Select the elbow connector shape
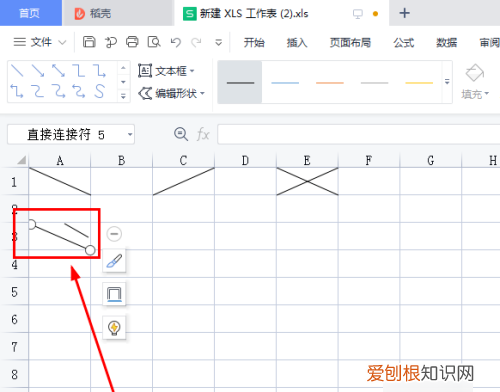500x392 pixels. pyautogui.click(x=79, y=71)
